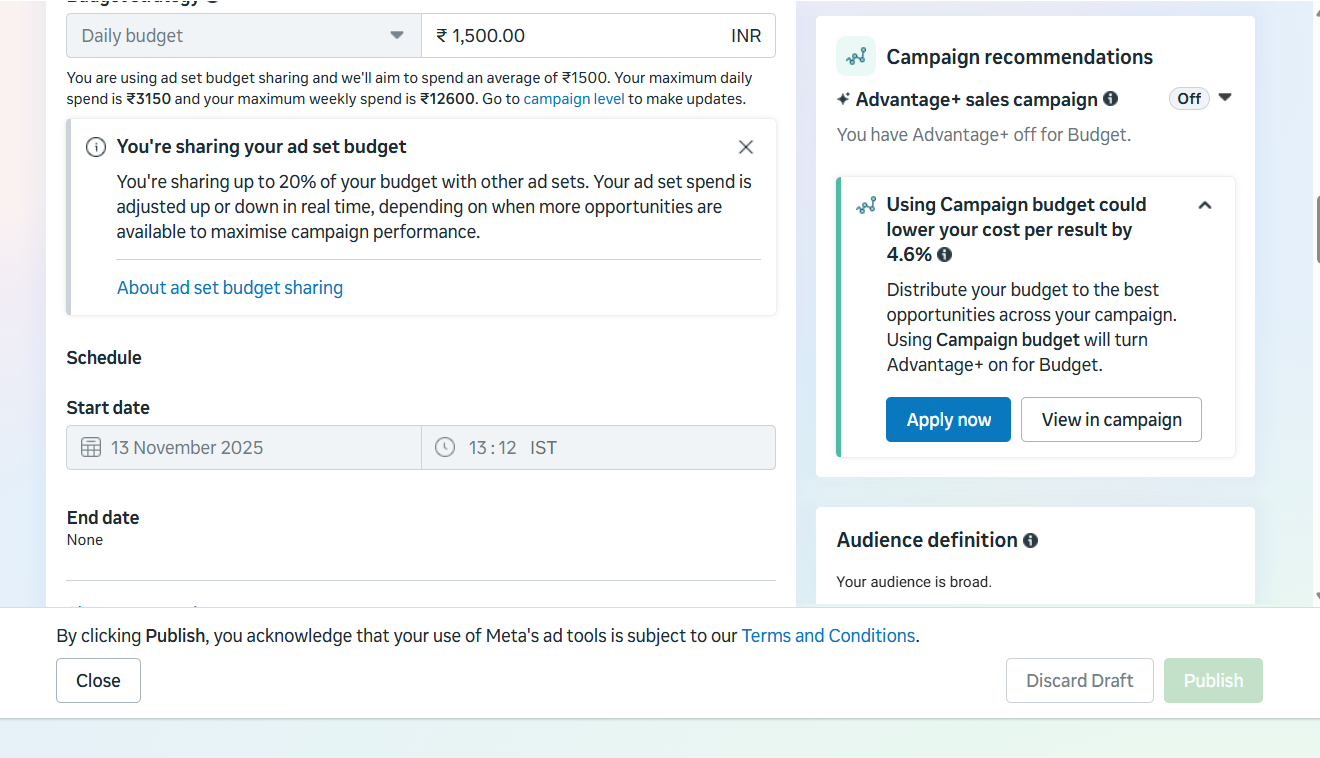Screen dimensions: 1320x758
Task: Click info icon beside 4.6% cost estimate
Action: click(945, 255)
